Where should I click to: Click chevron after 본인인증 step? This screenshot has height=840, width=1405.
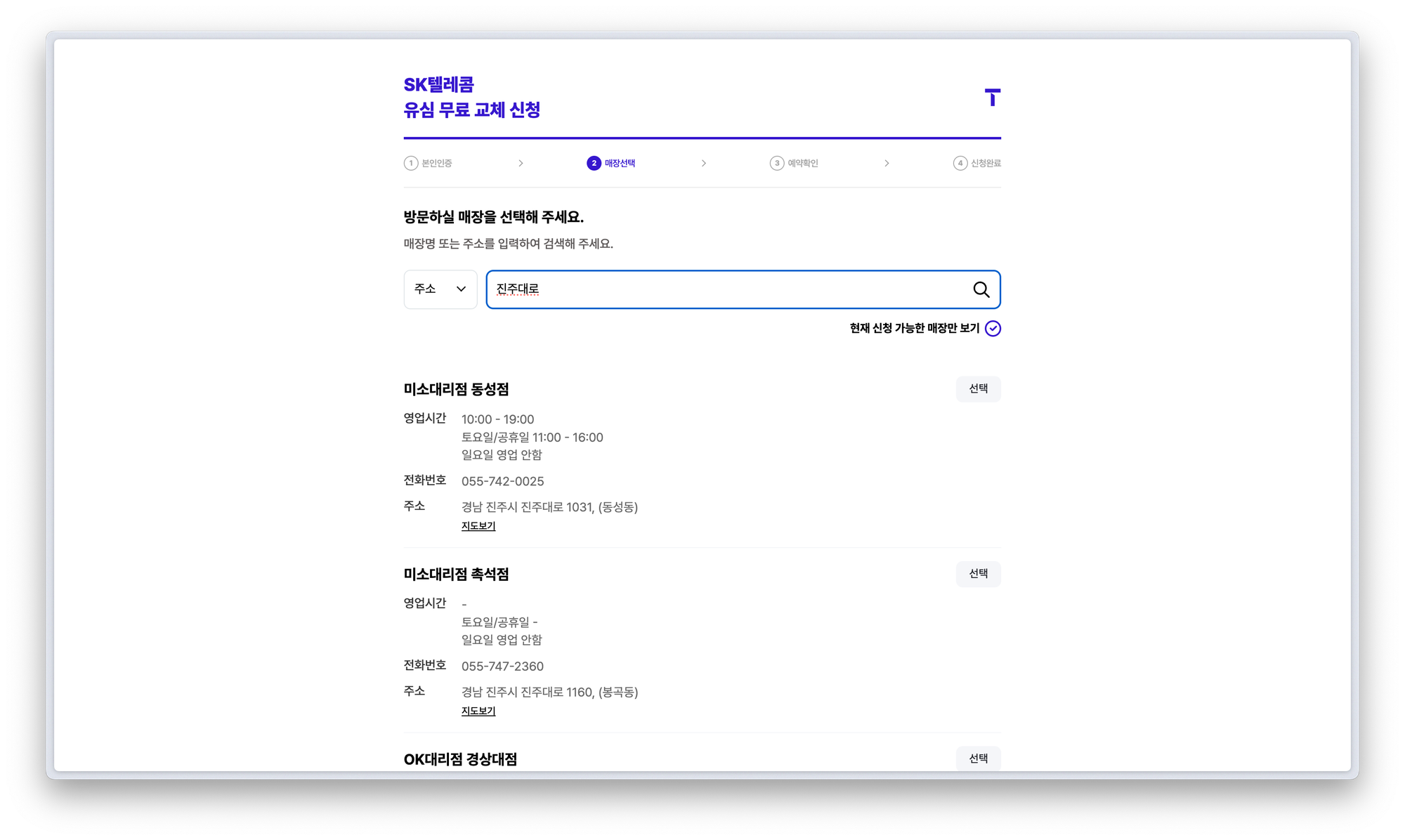coord(521,163)
